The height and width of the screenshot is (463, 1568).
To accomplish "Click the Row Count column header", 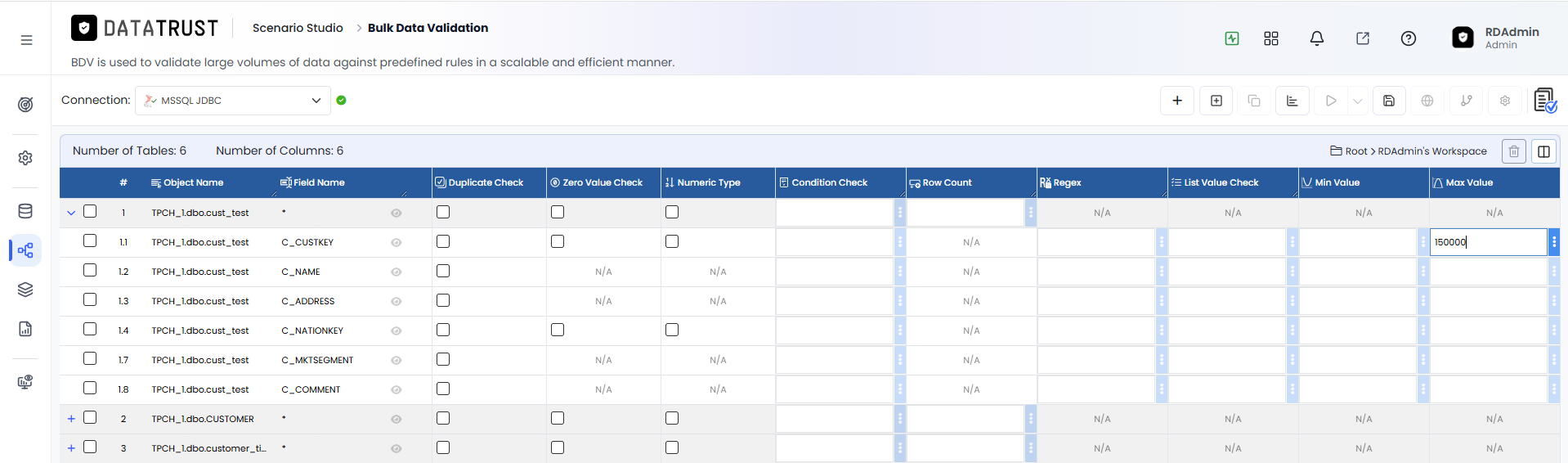I will (x=947, y=182).
